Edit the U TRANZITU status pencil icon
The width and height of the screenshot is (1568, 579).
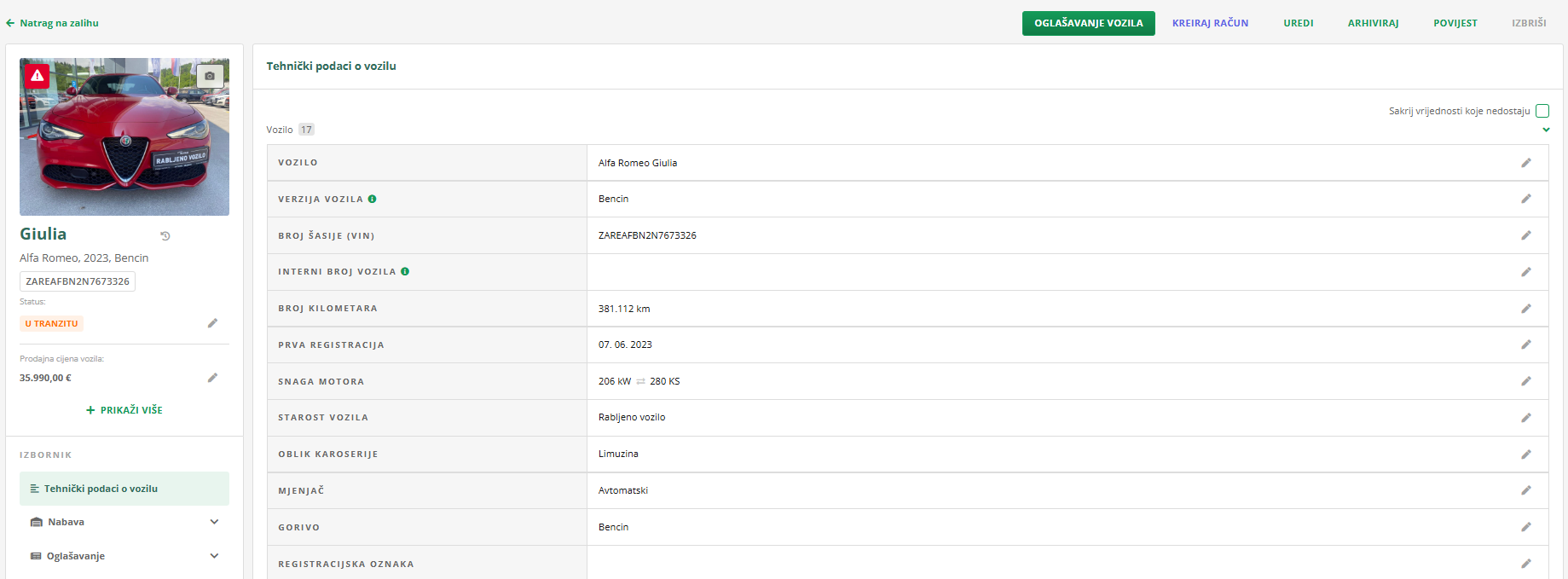pyautogui.click(x=212, y=323)
